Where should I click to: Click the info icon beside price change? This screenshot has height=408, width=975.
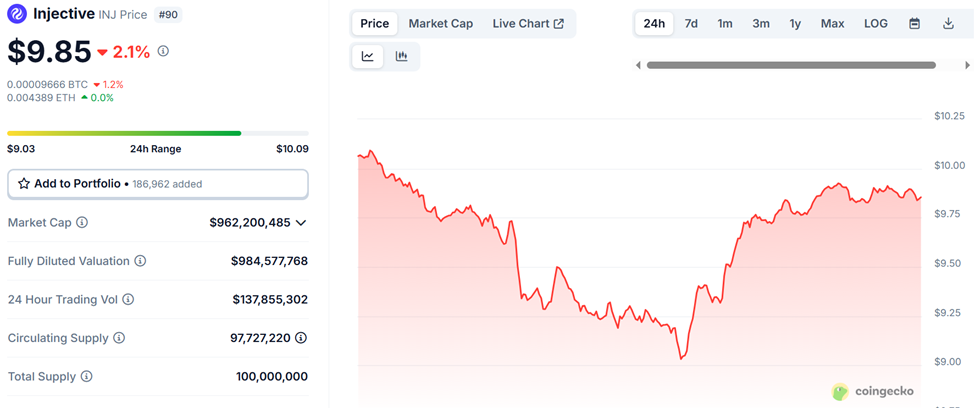163,52
